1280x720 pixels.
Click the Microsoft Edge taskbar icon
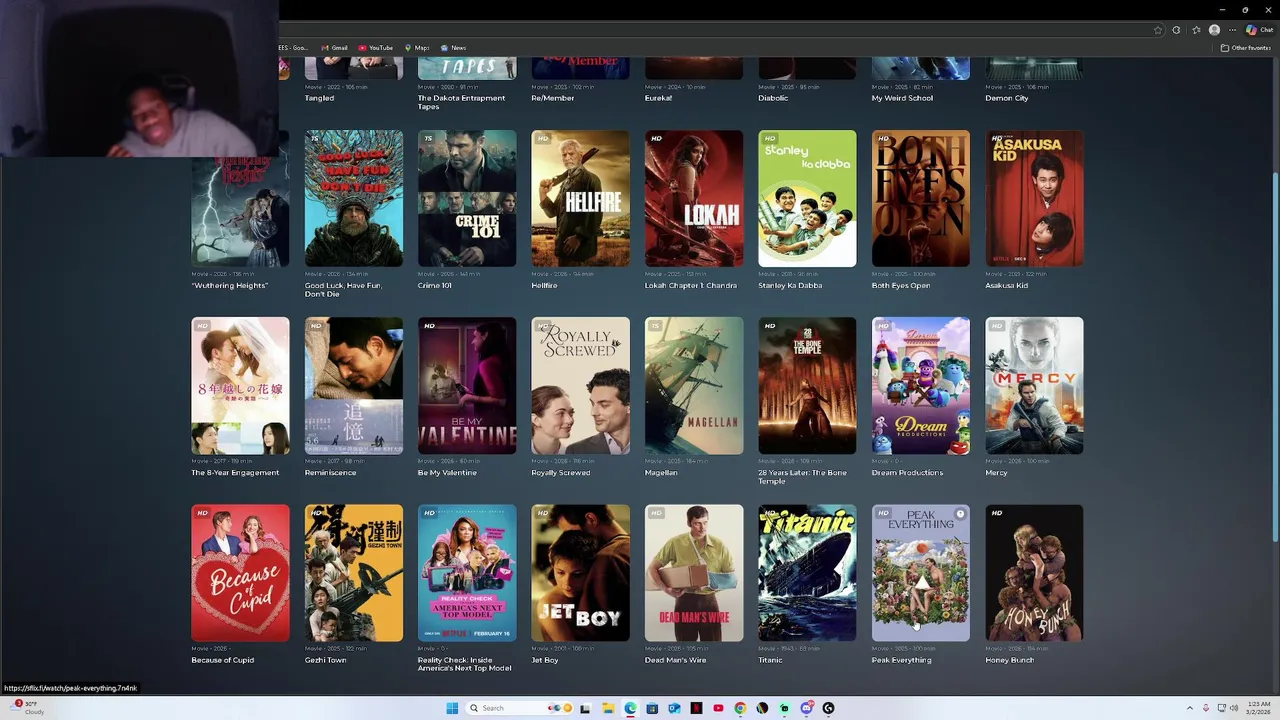pyautogui.click(x=630, y=708)
